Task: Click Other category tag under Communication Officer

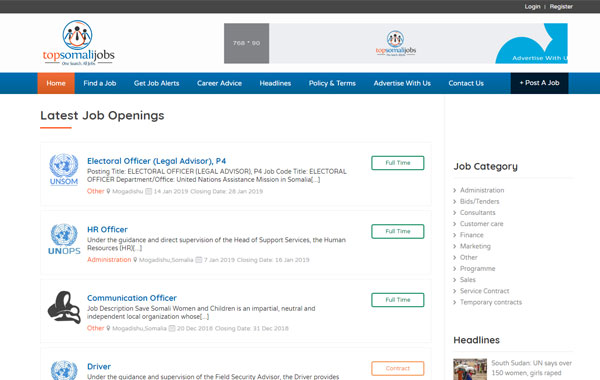Action: coord(95,328)
